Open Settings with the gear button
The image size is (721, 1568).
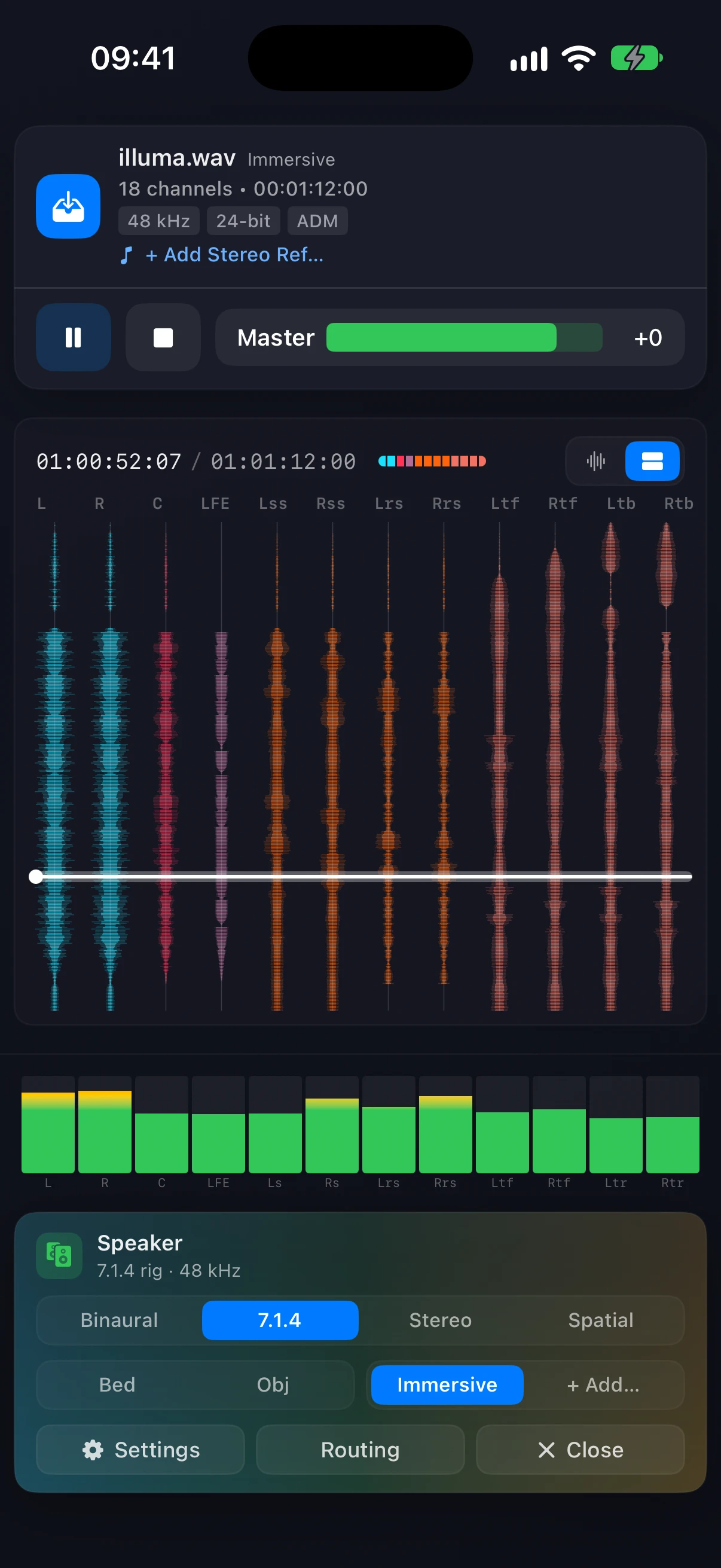[x=140, y=1450]
